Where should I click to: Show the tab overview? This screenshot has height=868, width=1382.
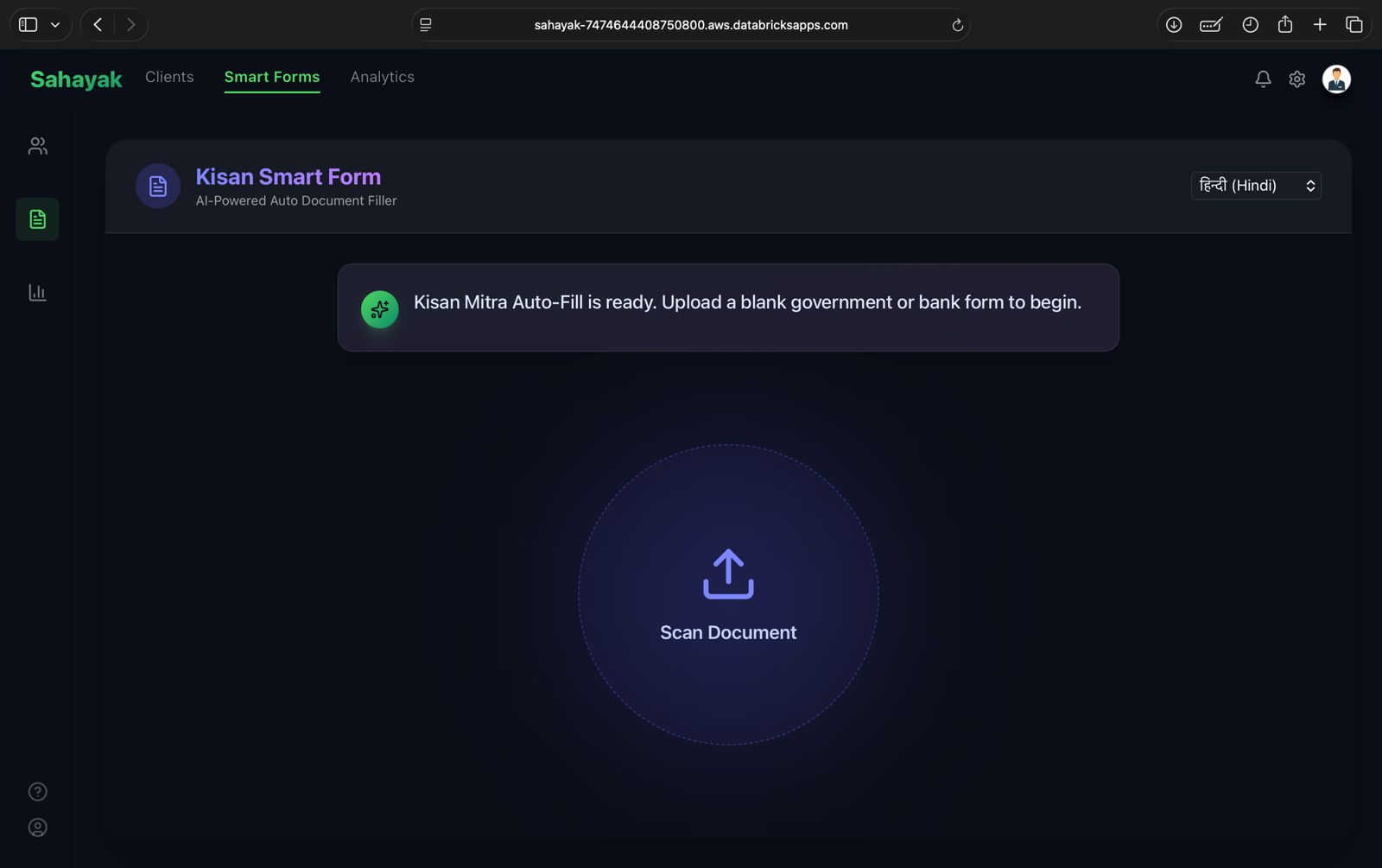click(x=1354, y=25)
